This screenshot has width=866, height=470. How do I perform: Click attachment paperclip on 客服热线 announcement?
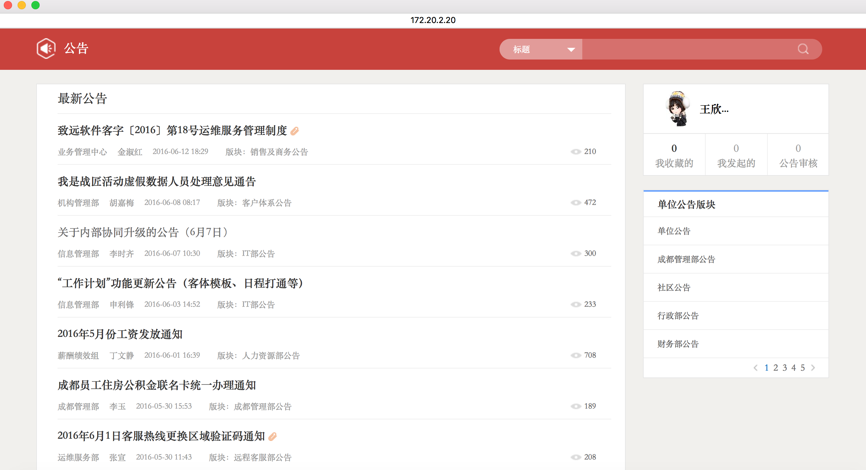tap(273, 437)
